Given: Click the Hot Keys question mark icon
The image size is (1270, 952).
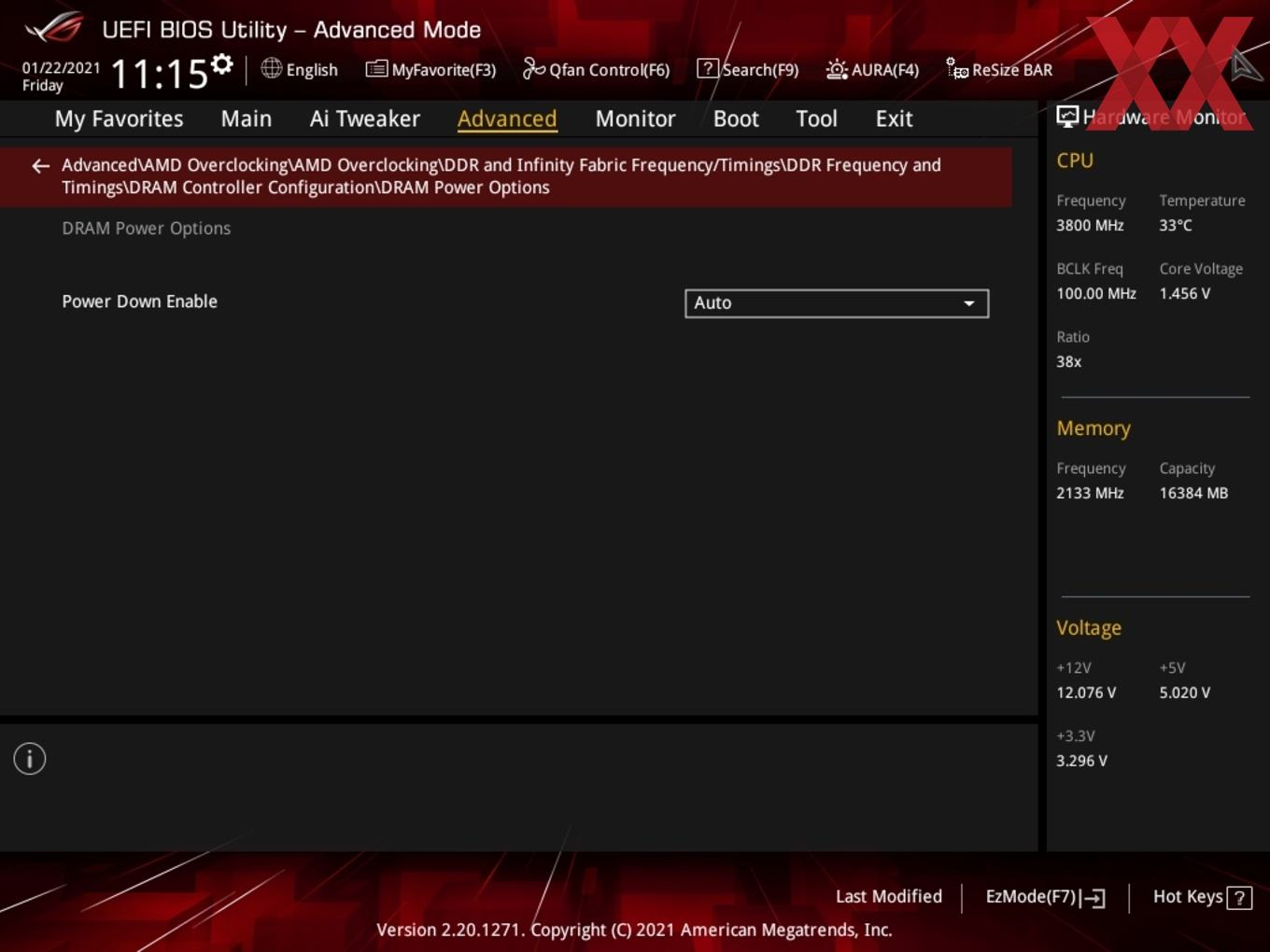Looking at the screenshot, I should tap(1239, 898).
